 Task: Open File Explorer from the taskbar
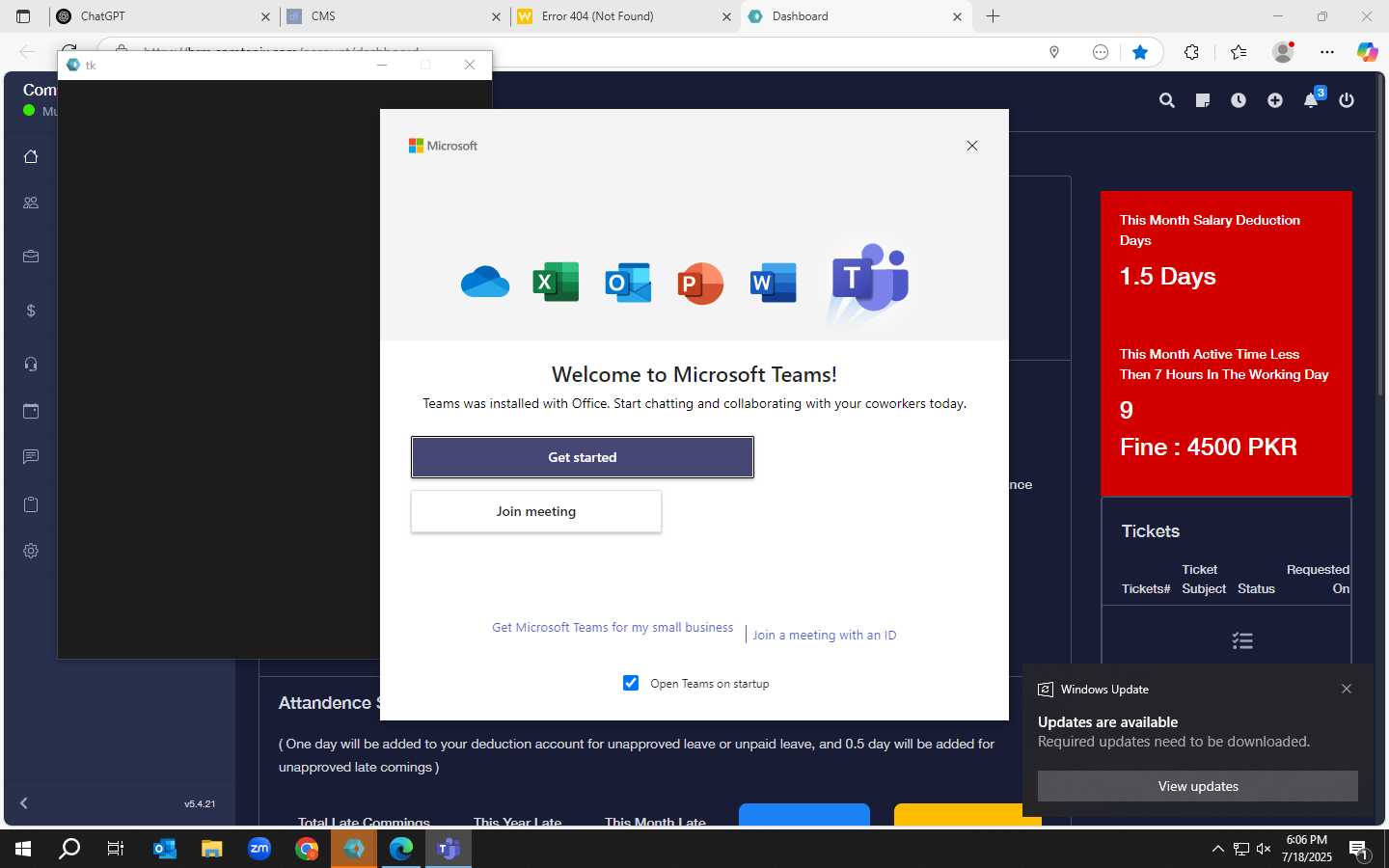coord(212,849)
